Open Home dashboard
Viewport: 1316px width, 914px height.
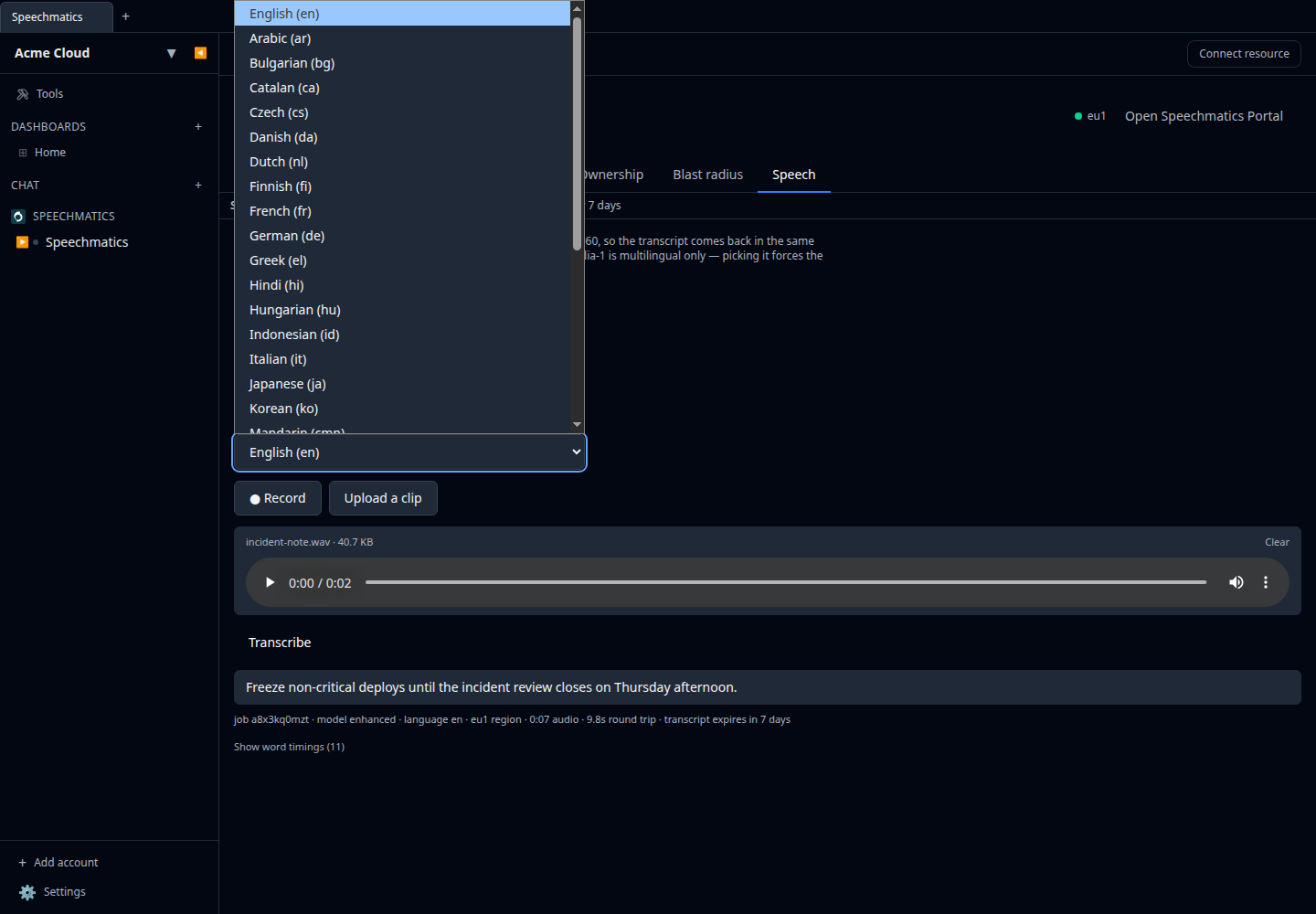tap(50, 153)
